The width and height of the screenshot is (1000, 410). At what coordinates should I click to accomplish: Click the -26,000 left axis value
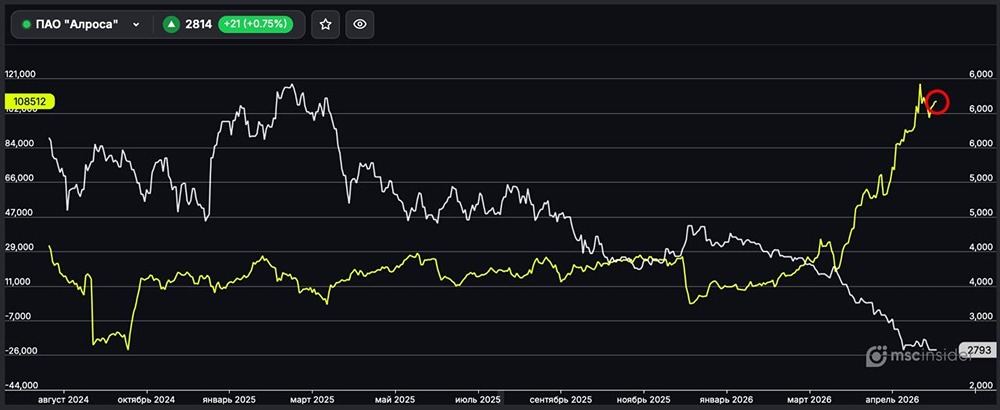coord(20,351)
